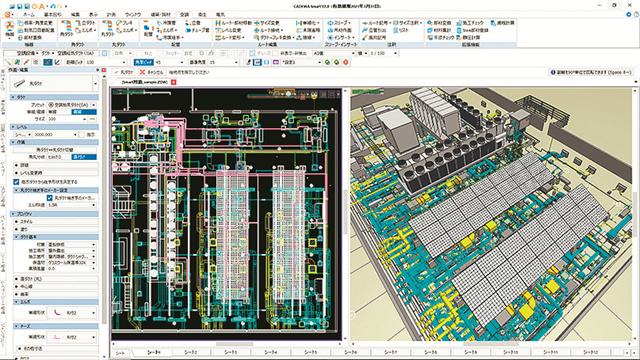
Task: Click the 部材変換 component conversion tool
Action: 439,23
